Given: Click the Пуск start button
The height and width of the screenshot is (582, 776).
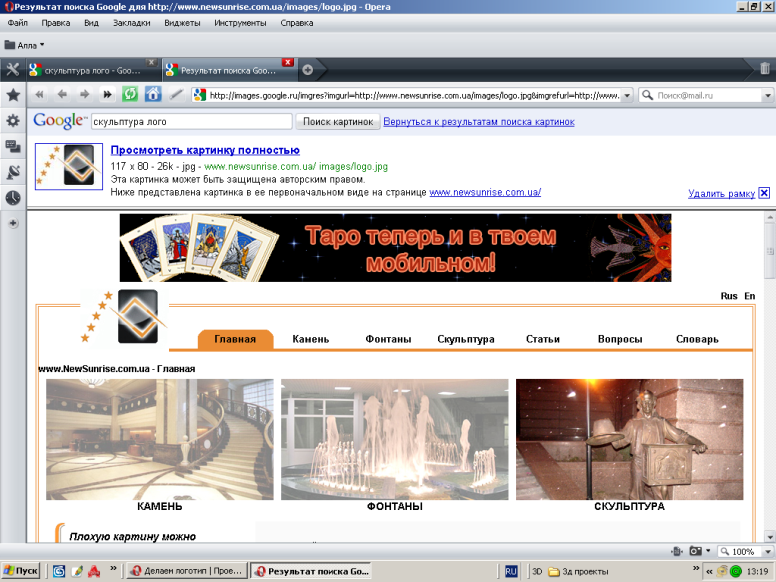Looking at the screenshot, I should pyautogui.click(x=20, y=571).
